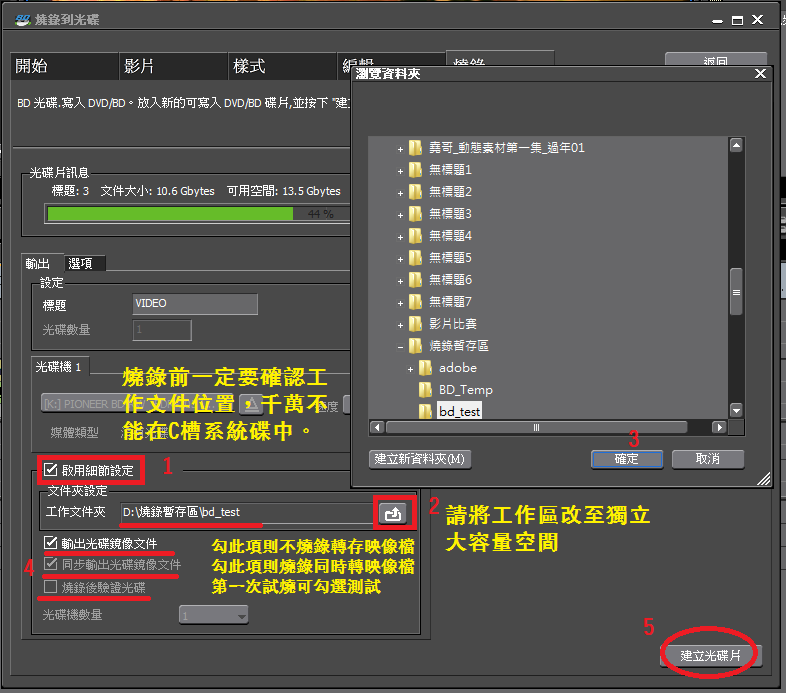
Task: Click the BD_Temp folder icon
Action: (x=427, y=389)
